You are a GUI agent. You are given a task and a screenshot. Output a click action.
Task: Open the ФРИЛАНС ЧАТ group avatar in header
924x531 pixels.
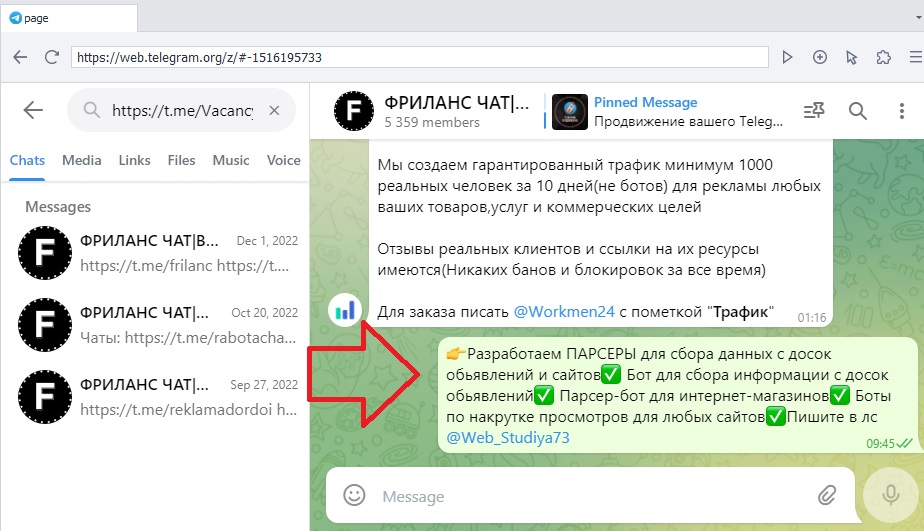point(354,110)
